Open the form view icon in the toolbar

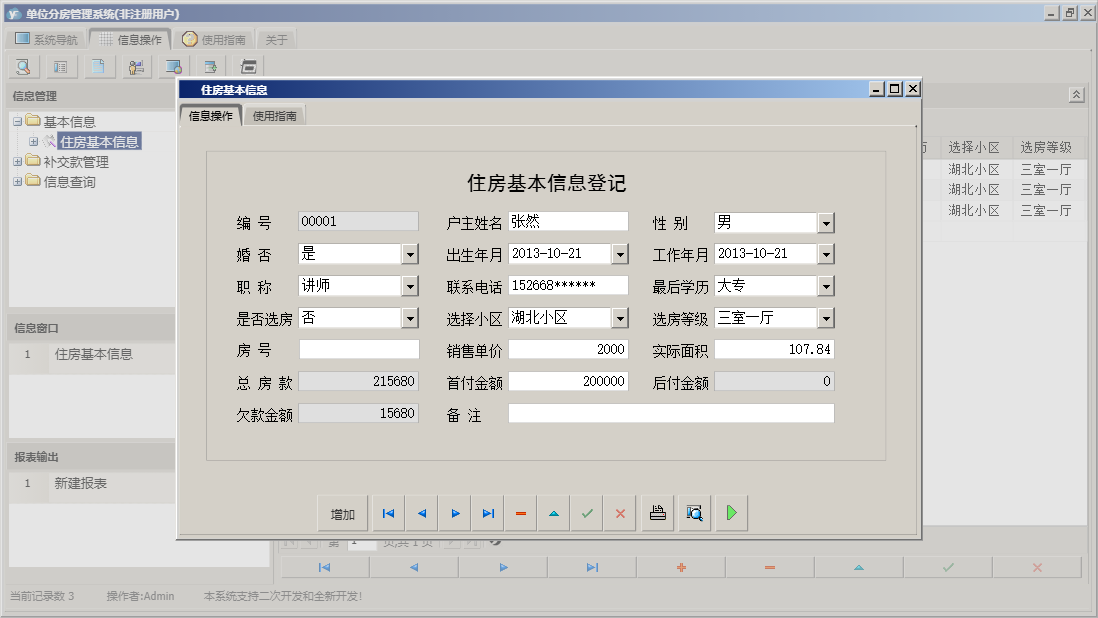click(x=60, y=66)
